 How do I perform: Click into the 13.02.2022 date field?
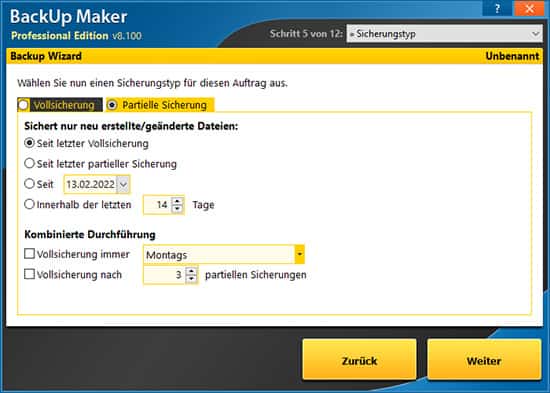coord(90,185)
